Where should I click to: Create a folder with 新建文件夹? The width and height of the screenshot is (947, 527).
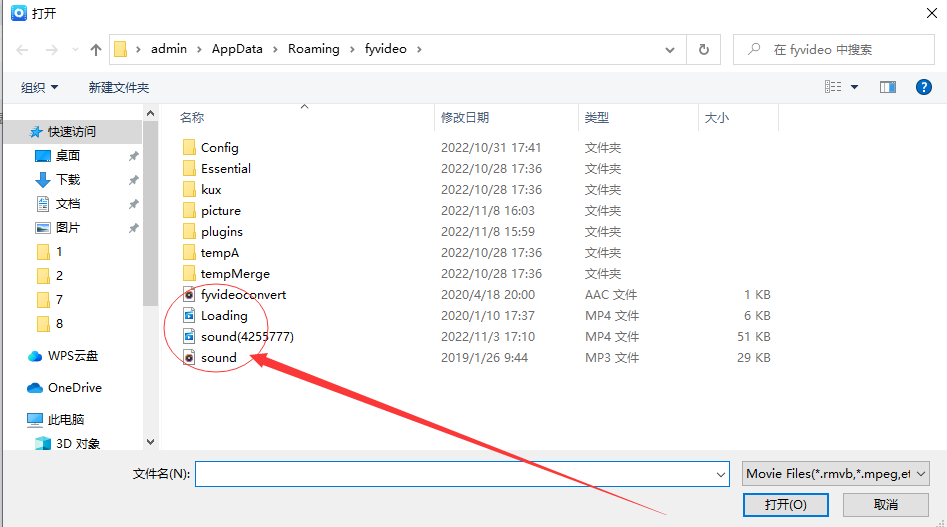(118, 88)
